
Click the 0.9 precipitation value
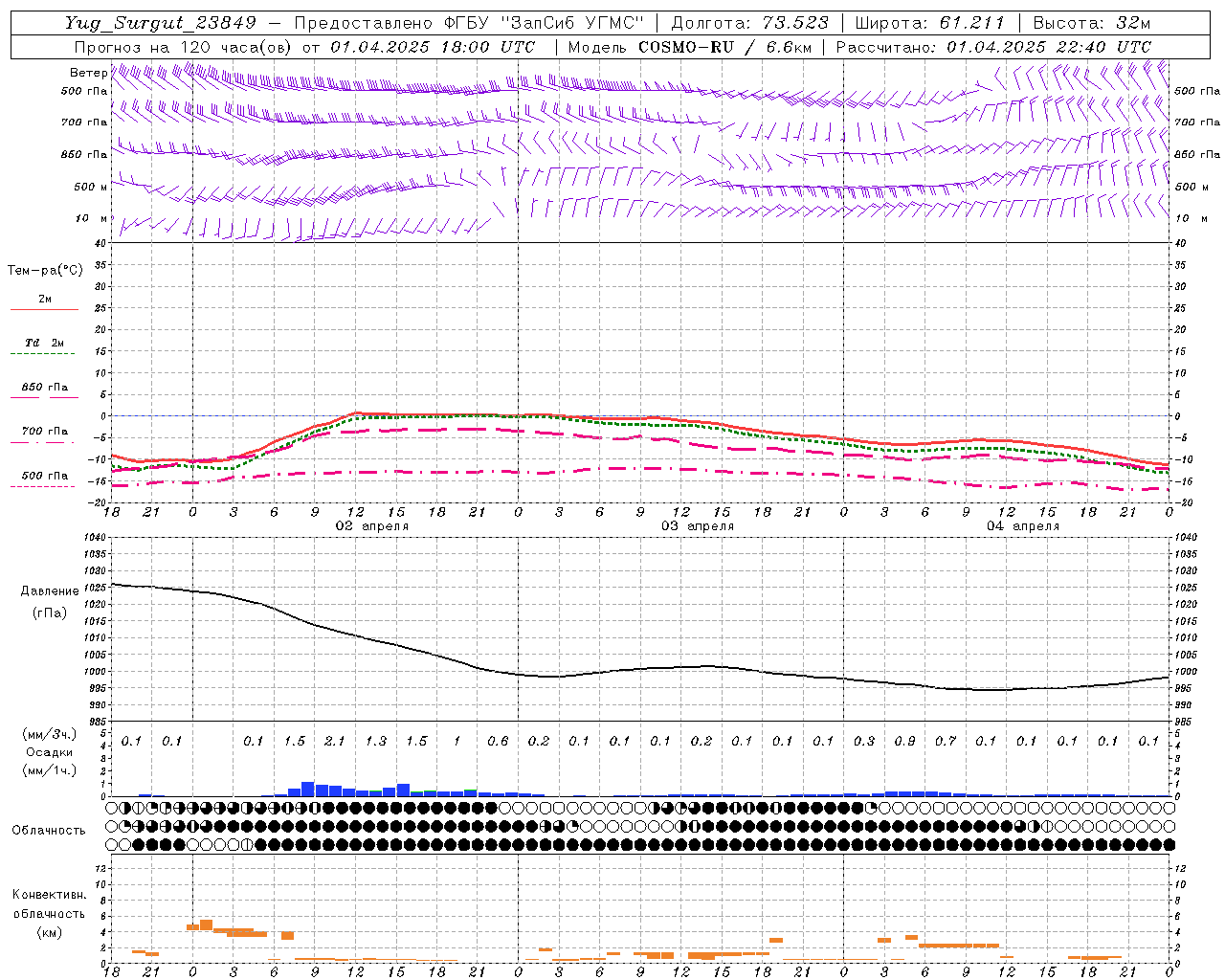(x=904, y=742)
